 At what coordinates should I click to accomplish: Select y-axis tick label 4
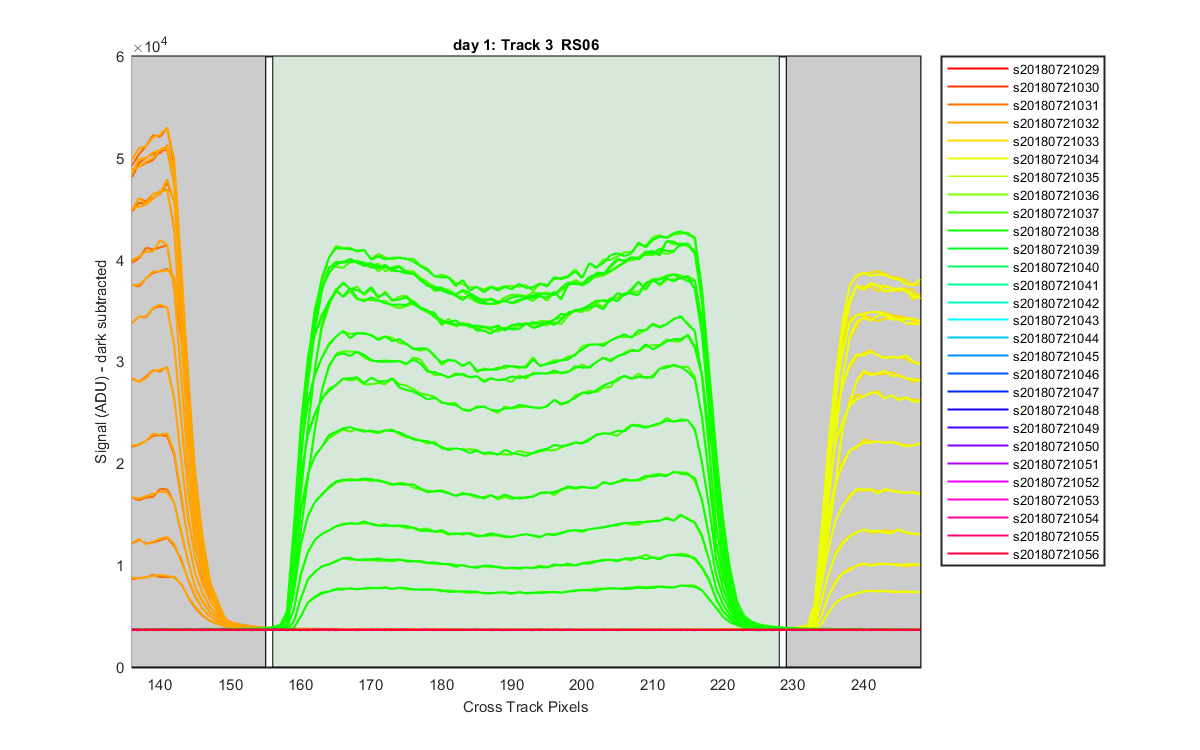[x=121, y=261]
